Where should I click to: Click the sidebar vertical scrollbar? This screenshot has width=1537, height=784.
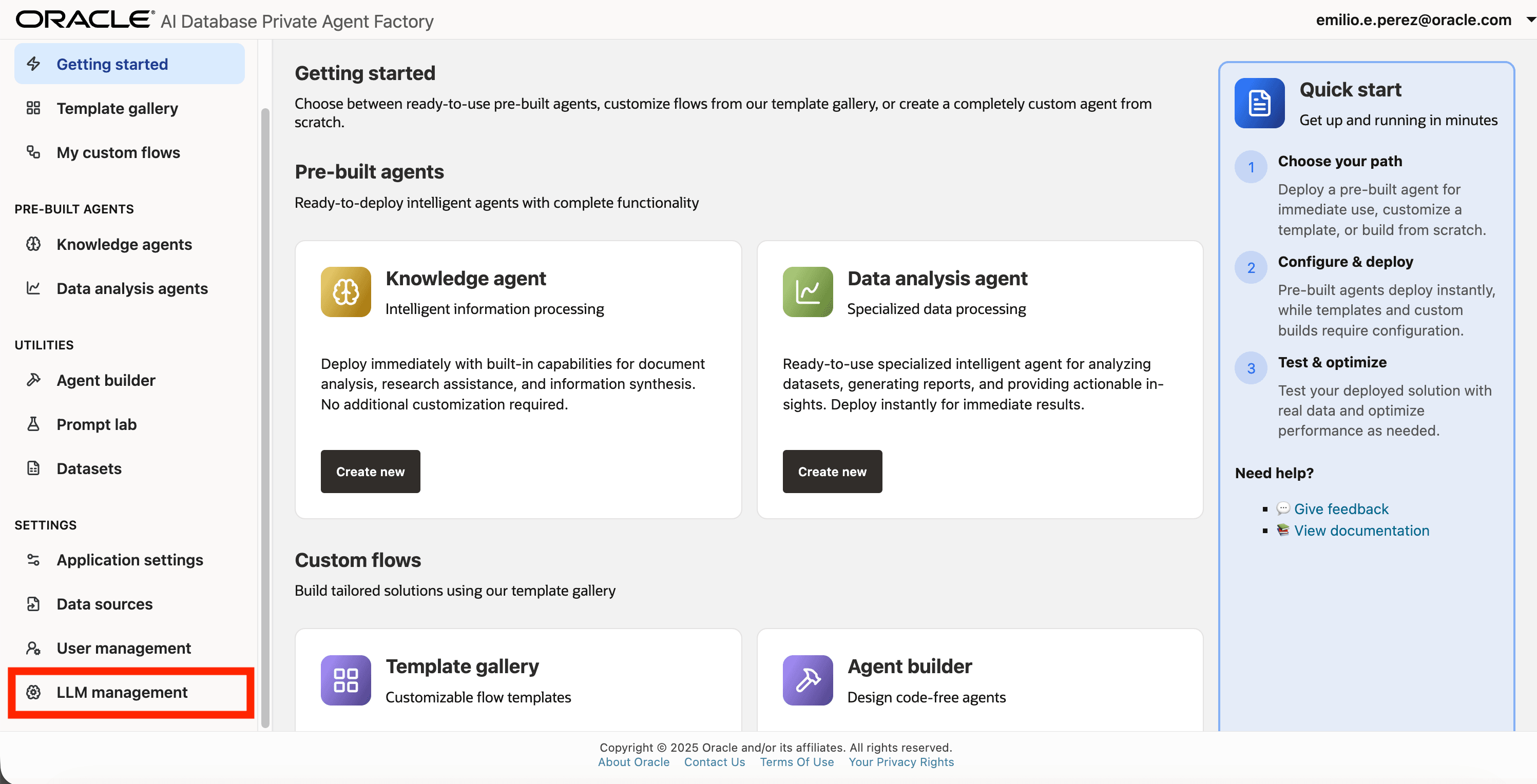[x=265, y=417]
